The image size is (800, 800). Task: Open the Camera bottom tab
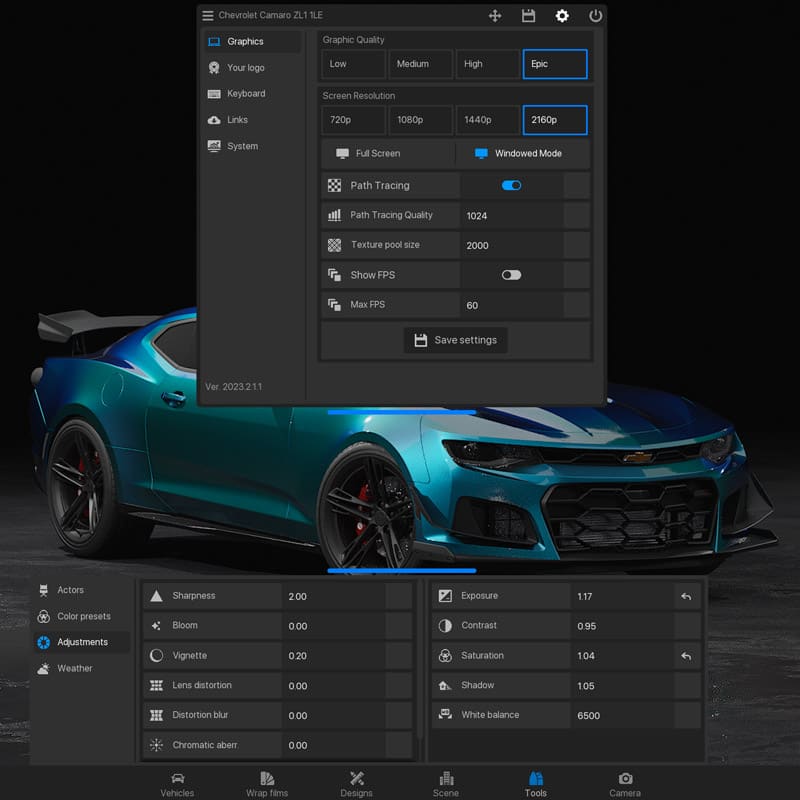tap(625, 784)
